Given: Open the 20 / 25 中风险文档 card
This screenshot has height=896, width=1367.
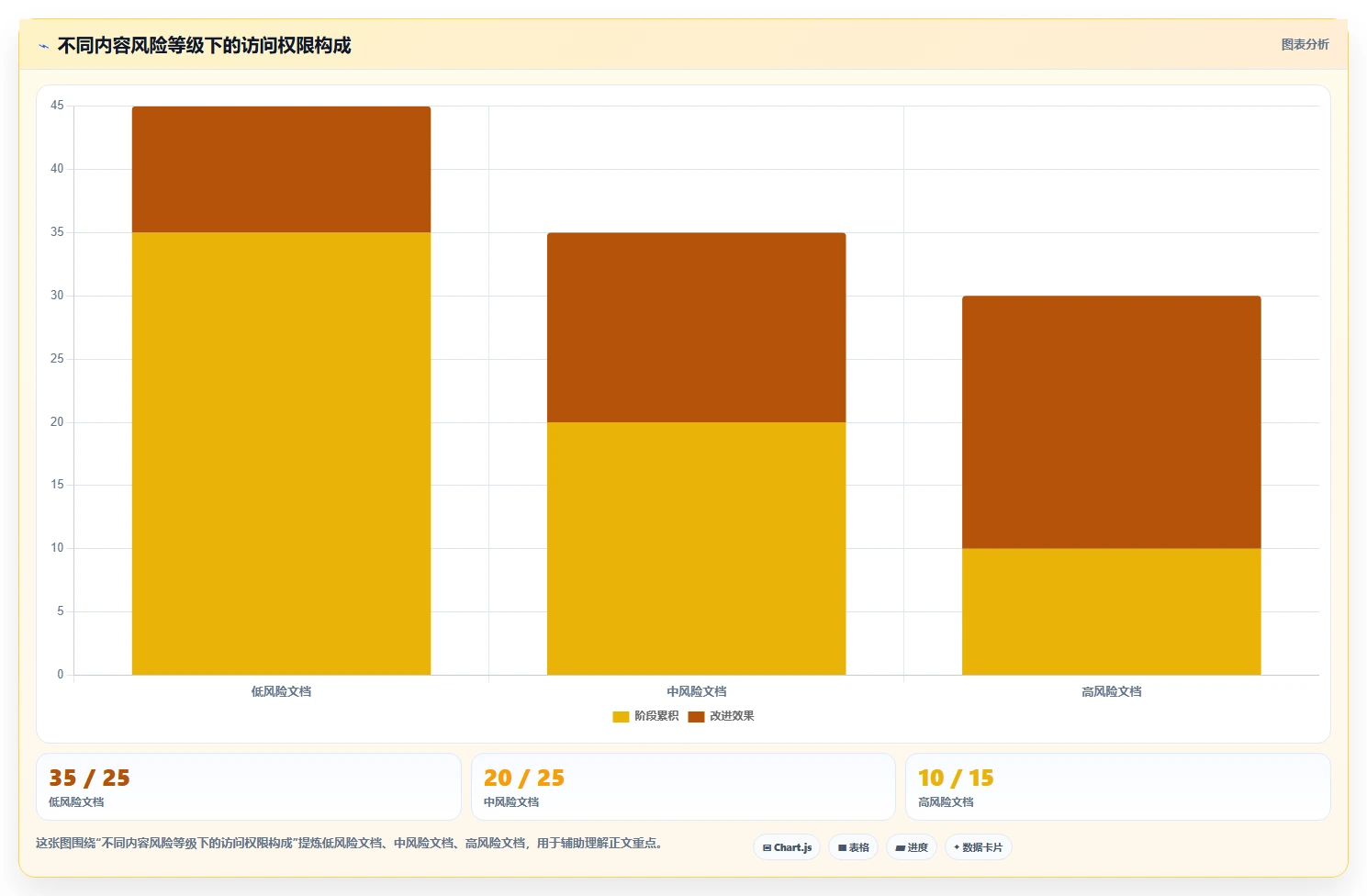Looking at the screenshot, I should coord(683,787).
